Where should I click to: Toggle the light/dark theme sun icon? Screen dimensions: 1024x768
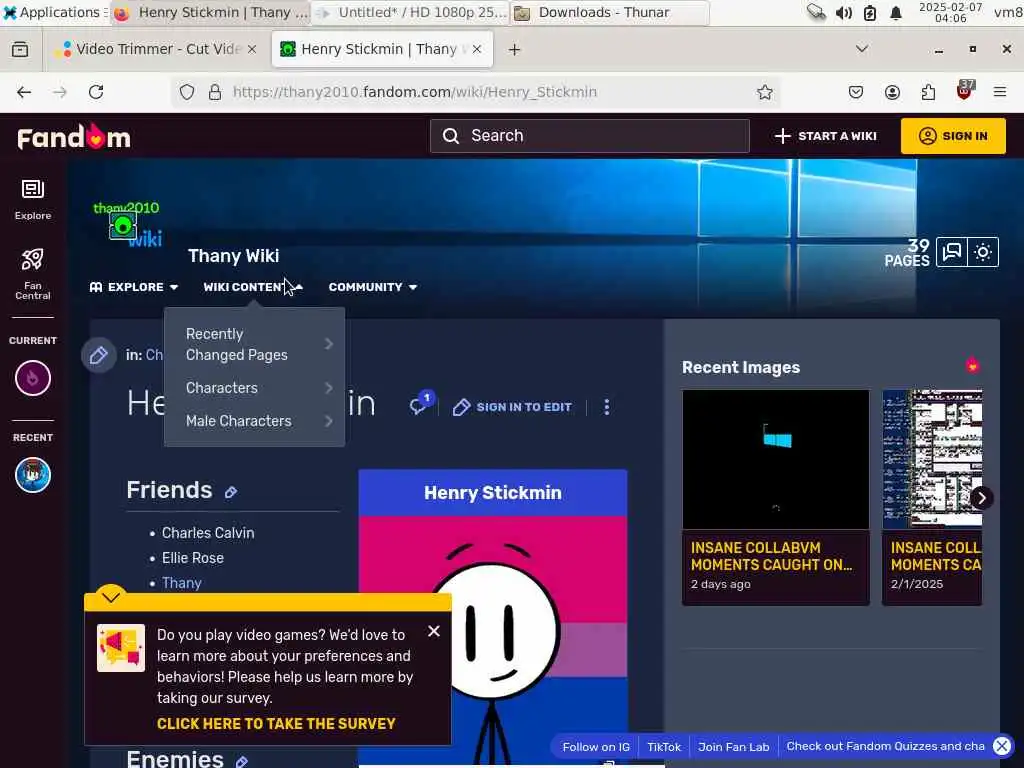point(983,252)
